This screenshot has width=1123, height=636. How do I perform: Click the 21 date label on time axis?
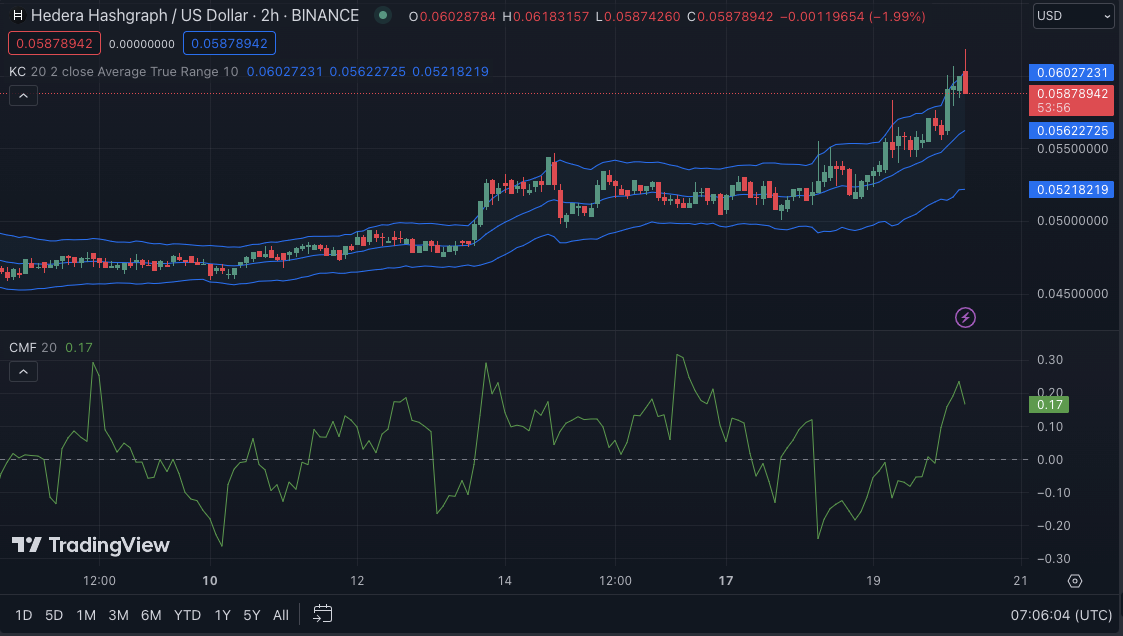pyautogui.click(x=1021, y=581)
